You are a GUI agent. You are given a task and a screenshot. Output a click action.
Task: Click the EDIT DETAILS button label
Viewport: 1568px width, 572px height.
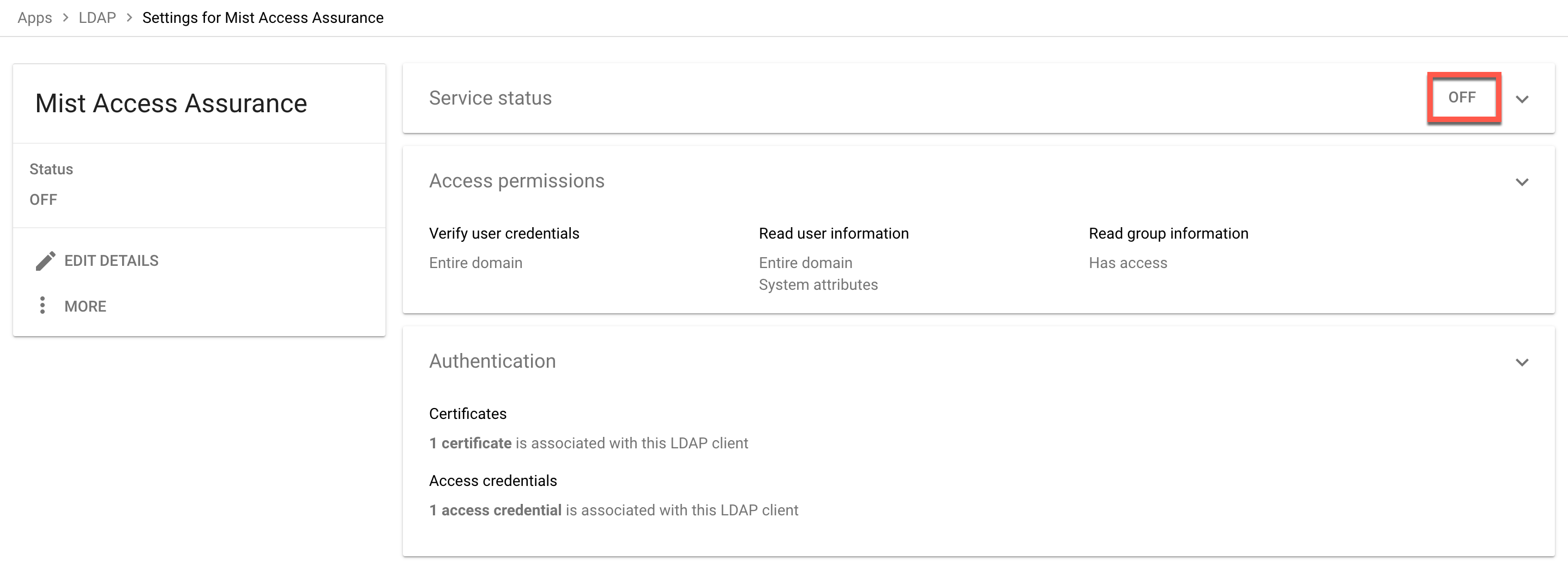111,261
